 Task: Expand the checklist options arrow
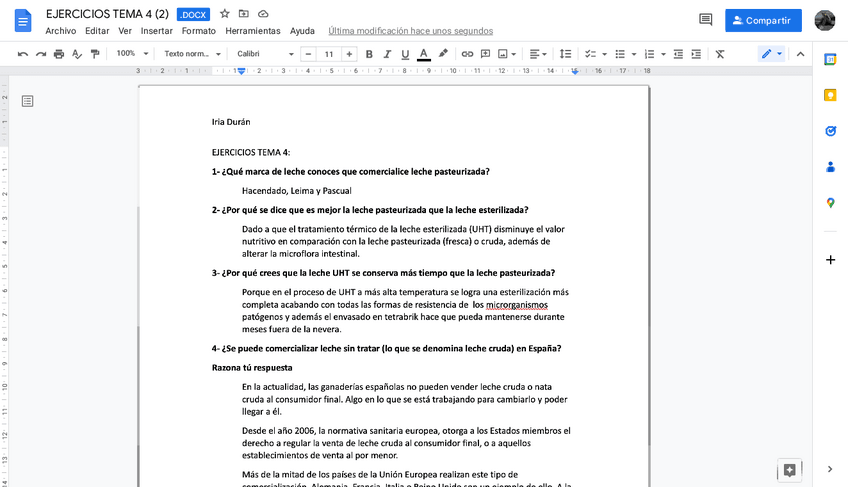pos(605,54)
